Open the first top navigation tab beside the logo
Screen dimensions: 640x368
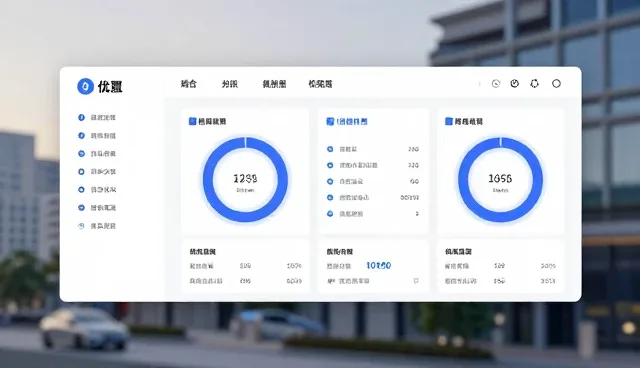[x=189, y=84]
